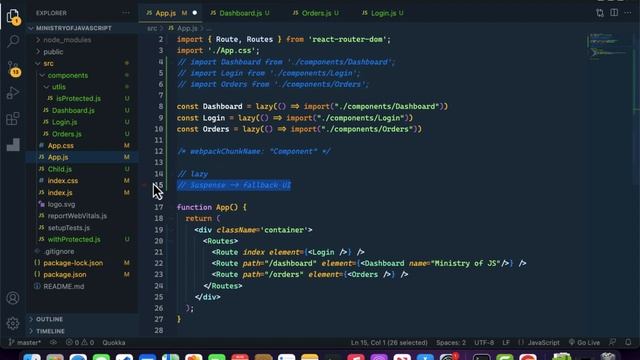
Task: Open Run and Debug view
Action: tap(13, 93)
